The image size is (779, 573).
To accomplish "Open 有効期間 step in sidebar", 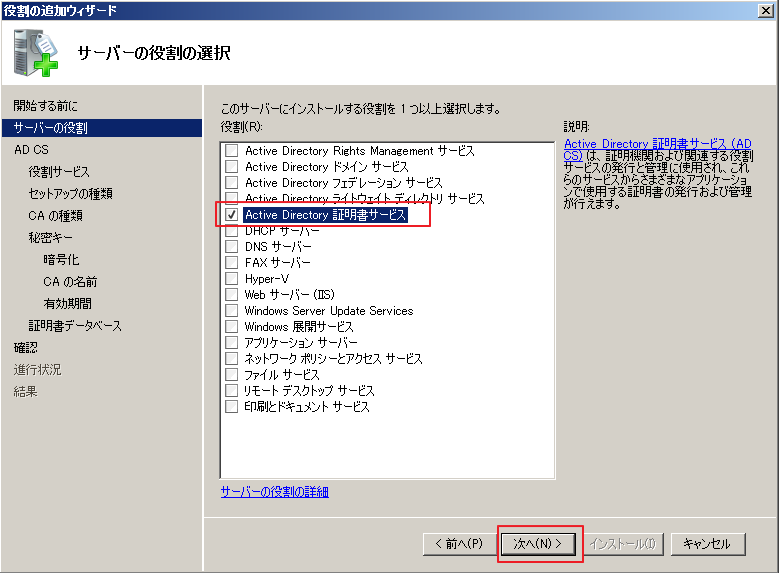I will pyautogui.click(x=67, y=304).
